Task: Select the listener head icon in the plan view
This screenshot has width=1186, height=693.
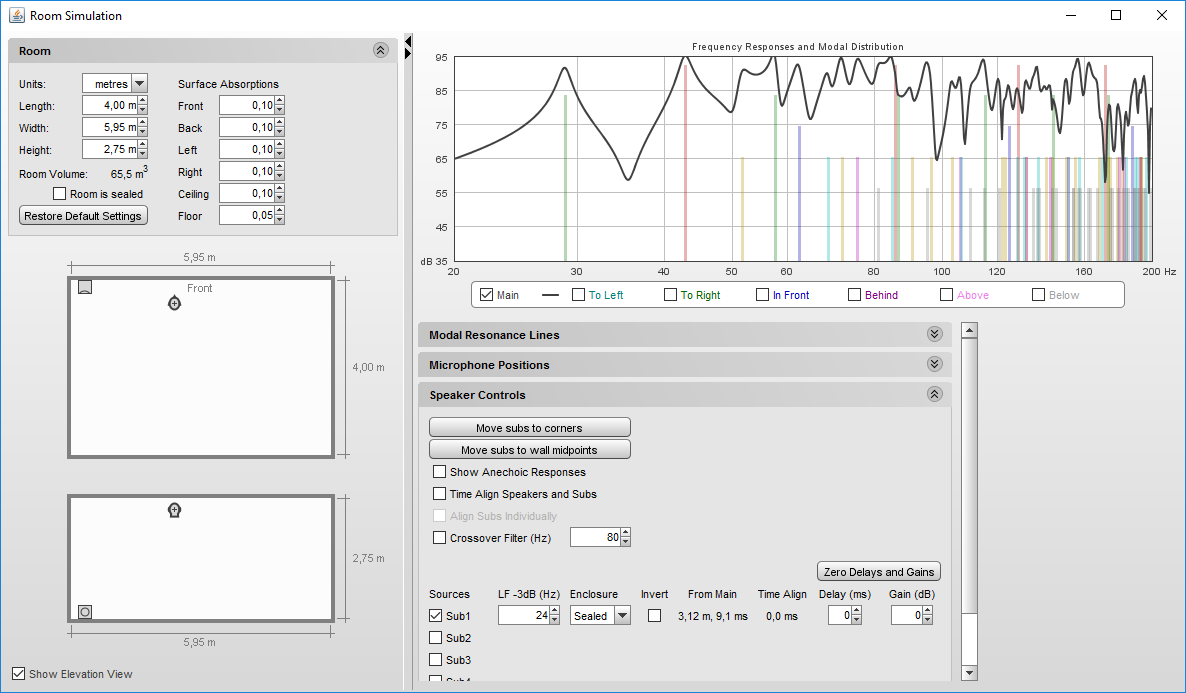Action: 174,303
